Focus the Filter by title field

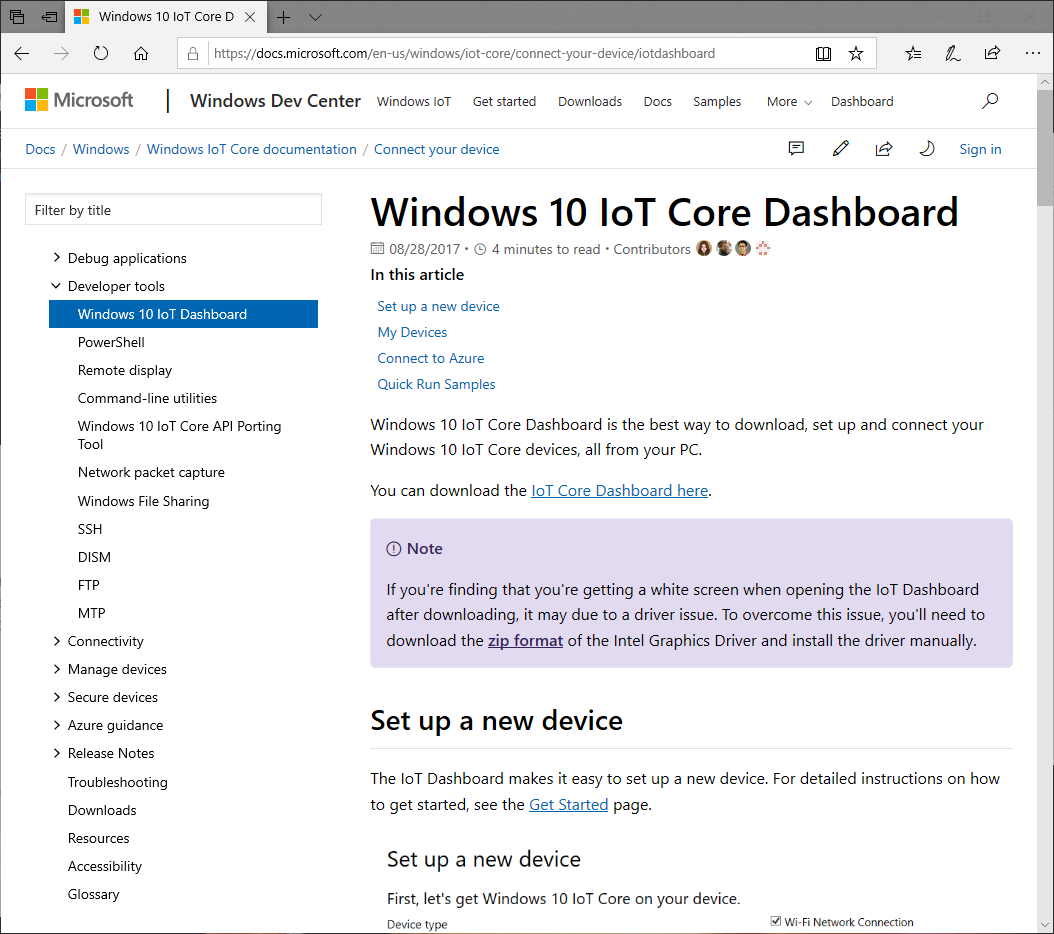(173, 210)
